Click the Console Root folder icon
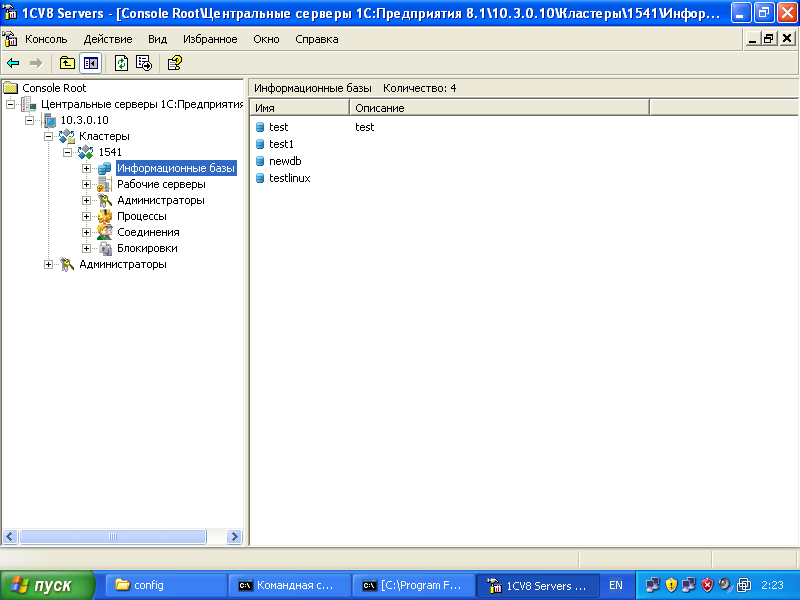Viewport: 800px width, 600px height. (11, 88)
